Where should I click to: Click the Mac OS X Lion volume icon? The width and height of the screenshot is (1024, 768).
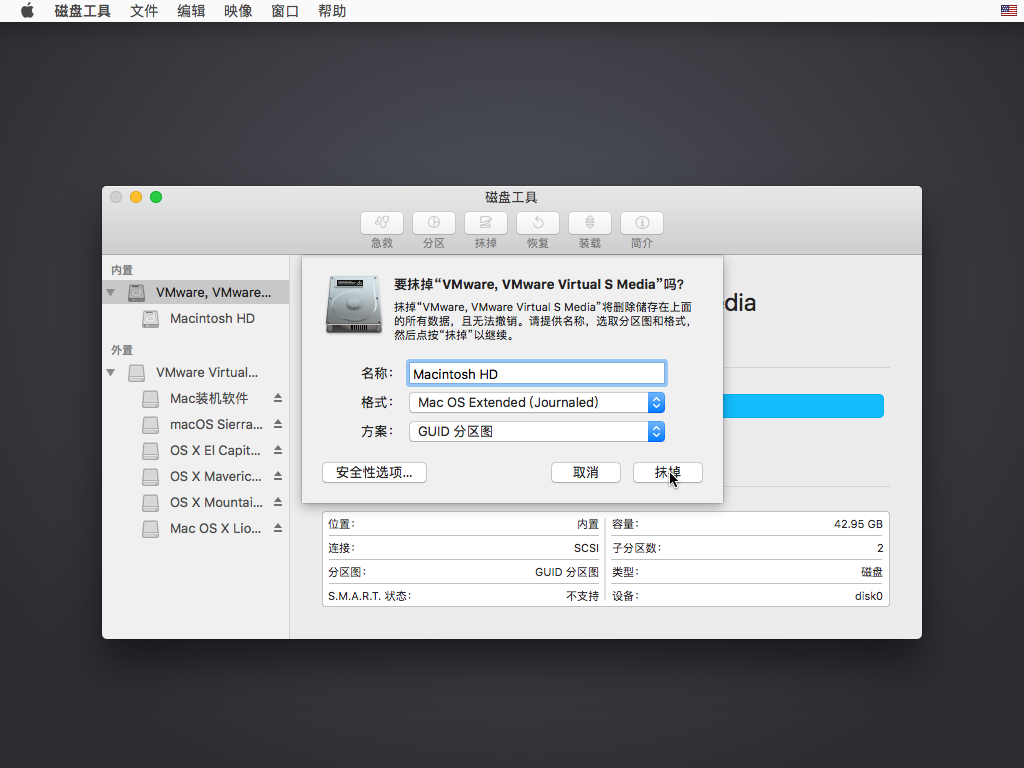click(x=150, y=529)
